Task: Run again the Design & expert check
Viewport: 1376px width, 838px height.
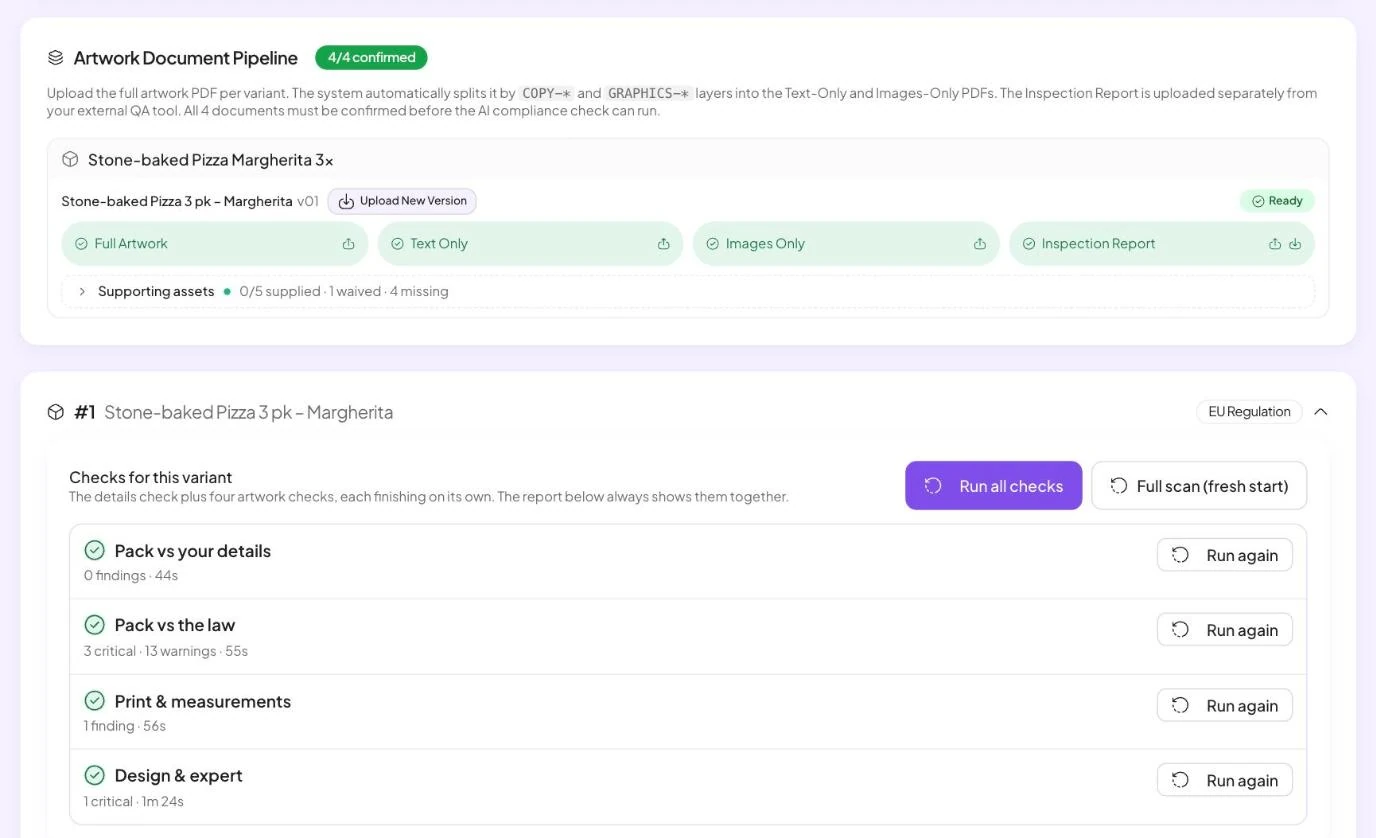Action: click(x=1225, y=780)
